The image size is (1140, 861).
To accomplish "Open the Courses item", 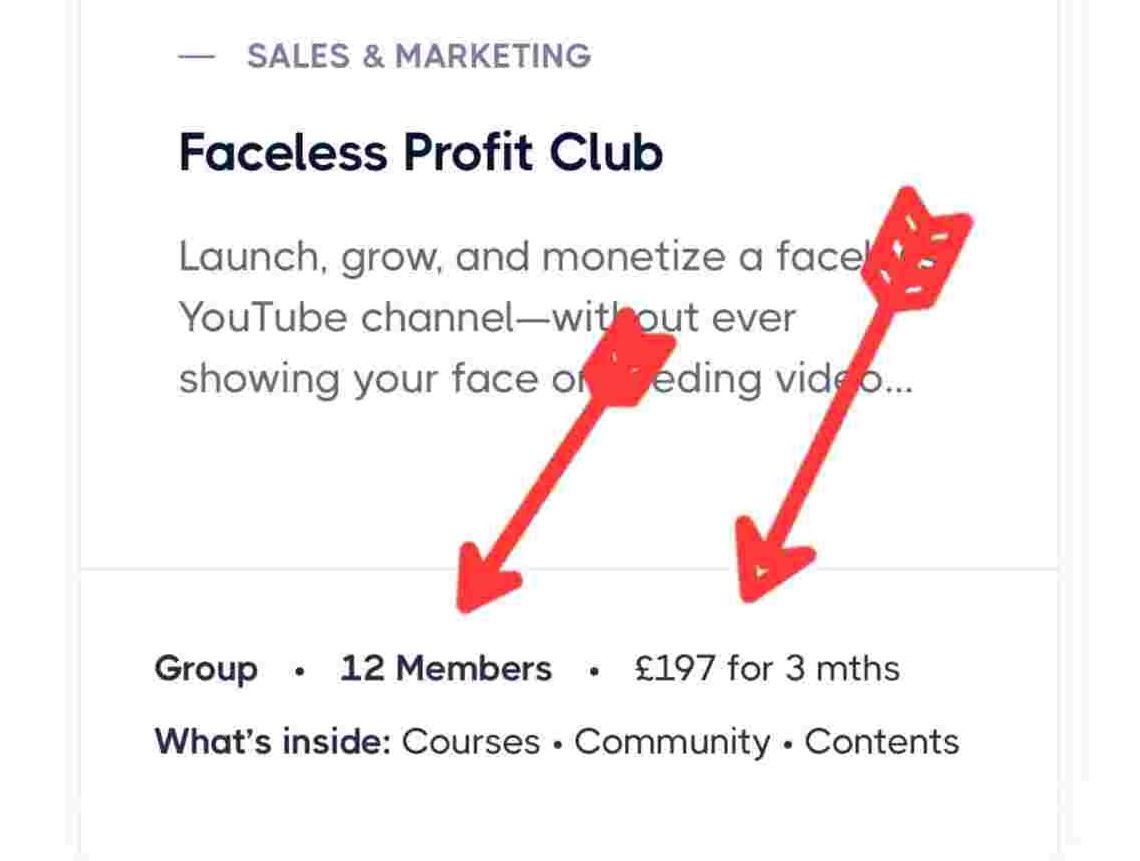I will tap(470, 742).
